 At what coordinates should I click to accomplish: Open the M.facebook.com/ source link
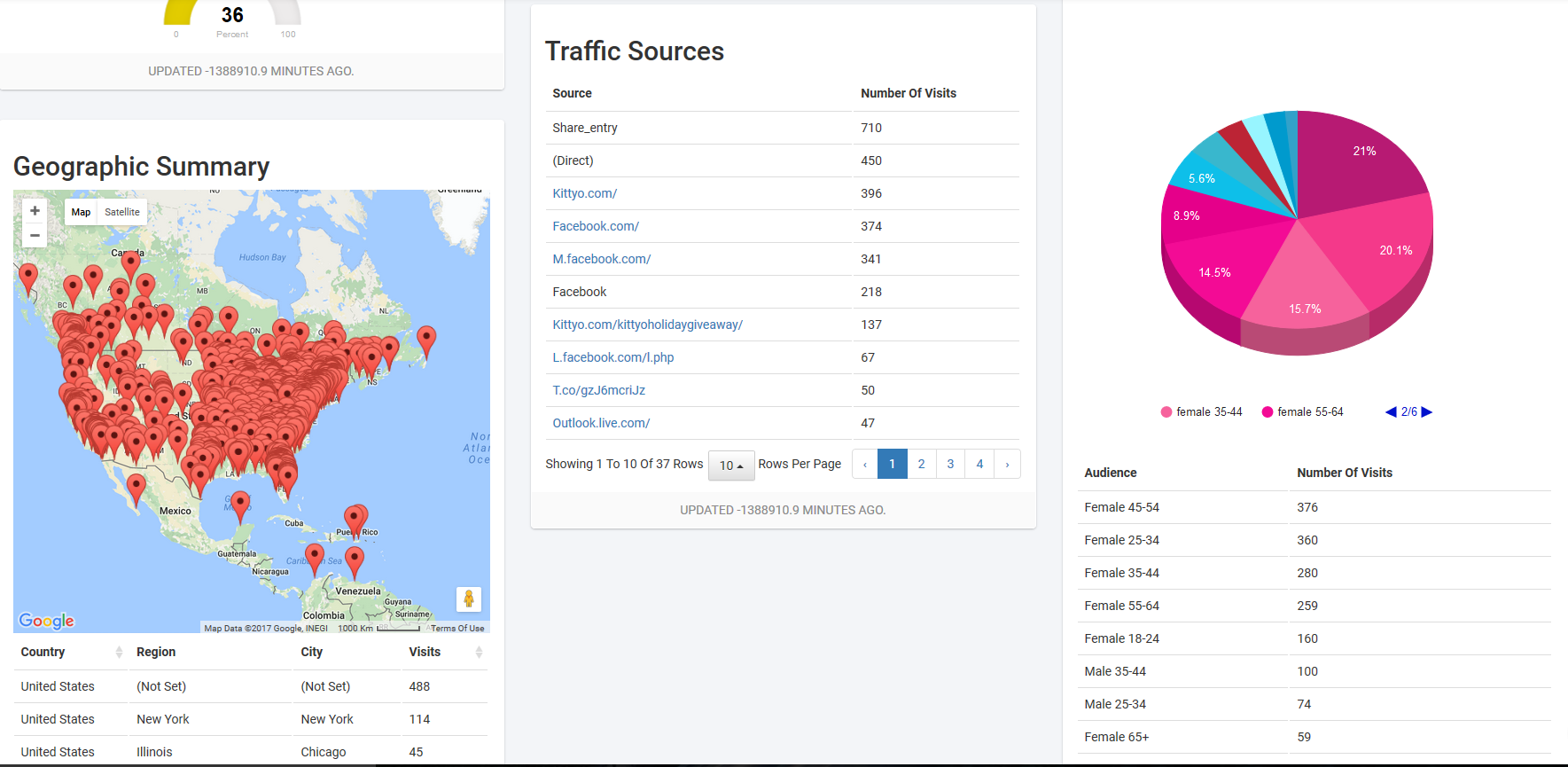(x=602, y=259)
